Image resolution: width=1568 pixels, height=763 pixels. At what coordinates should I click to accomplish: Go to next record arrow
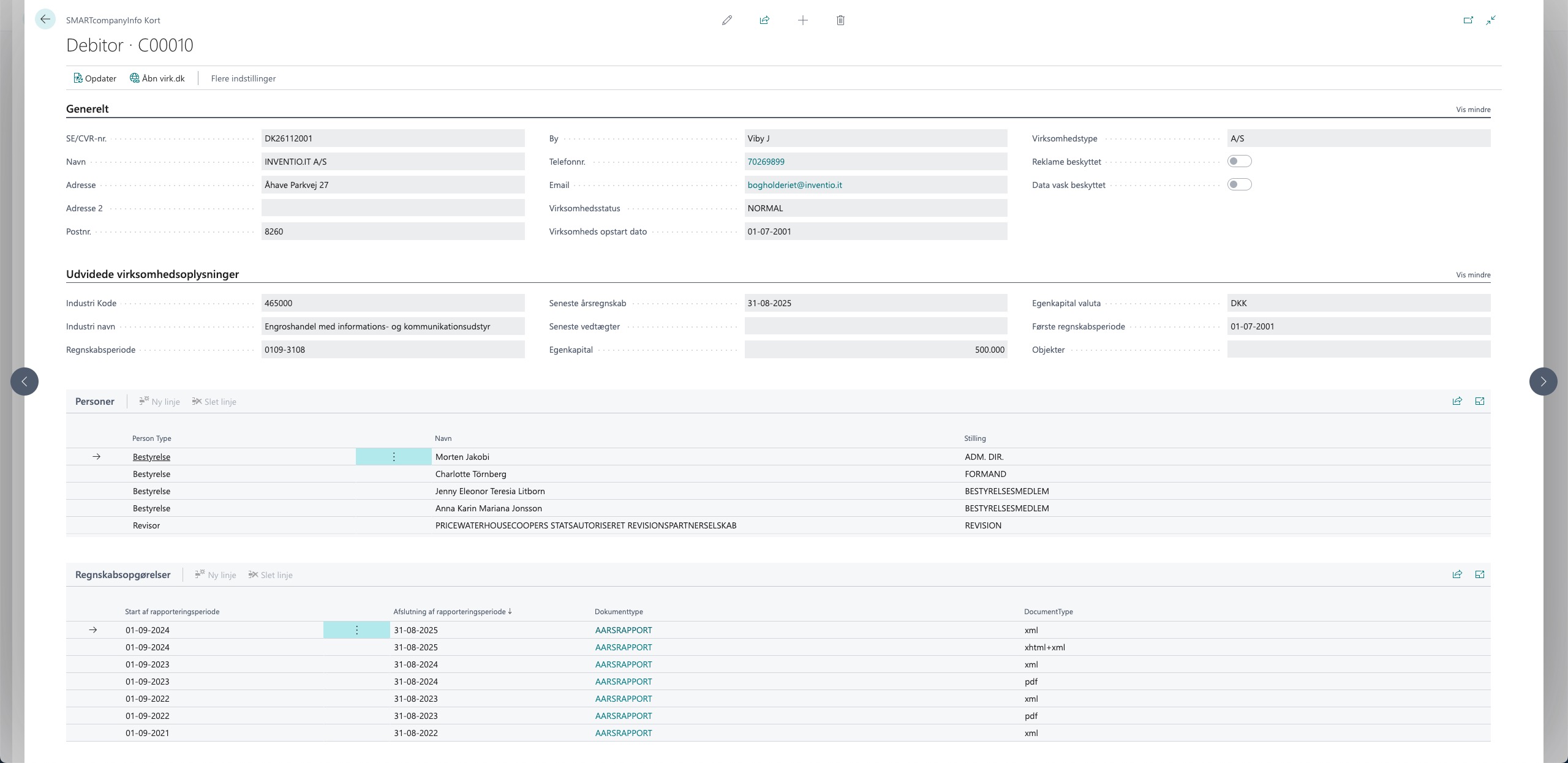point(1543,382)
